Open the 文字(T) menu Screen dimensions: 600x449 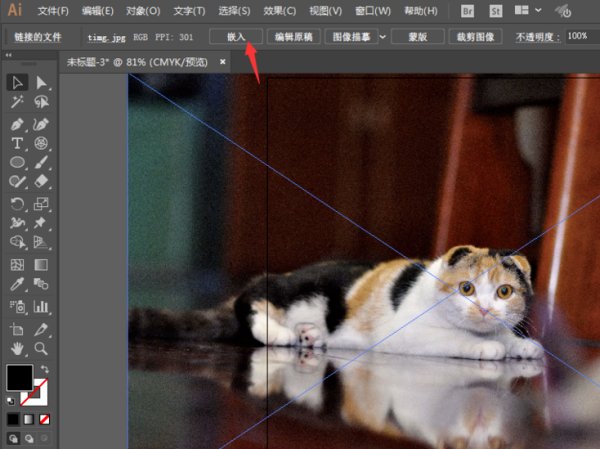(x=189, y=11)
